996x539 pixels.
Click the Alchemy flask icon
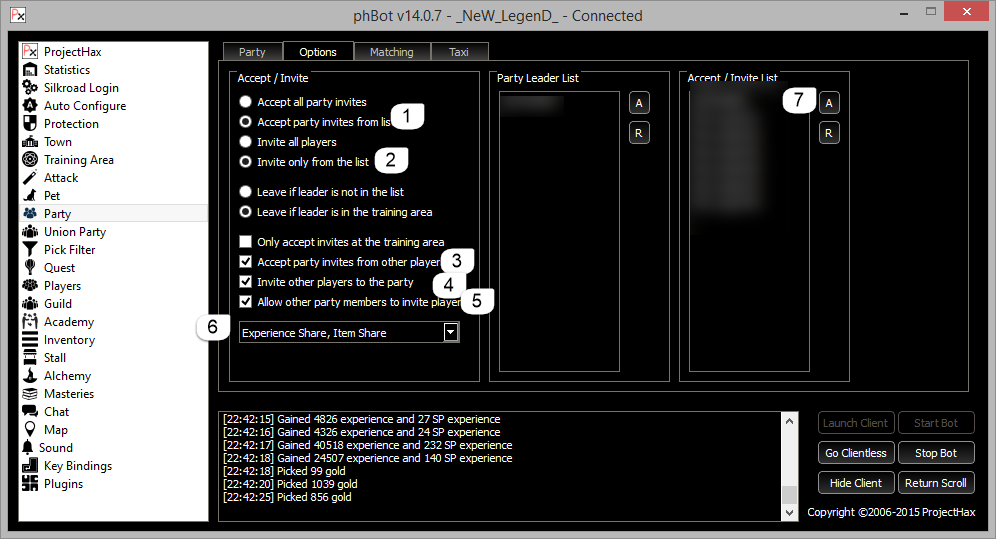pos(30,376)
